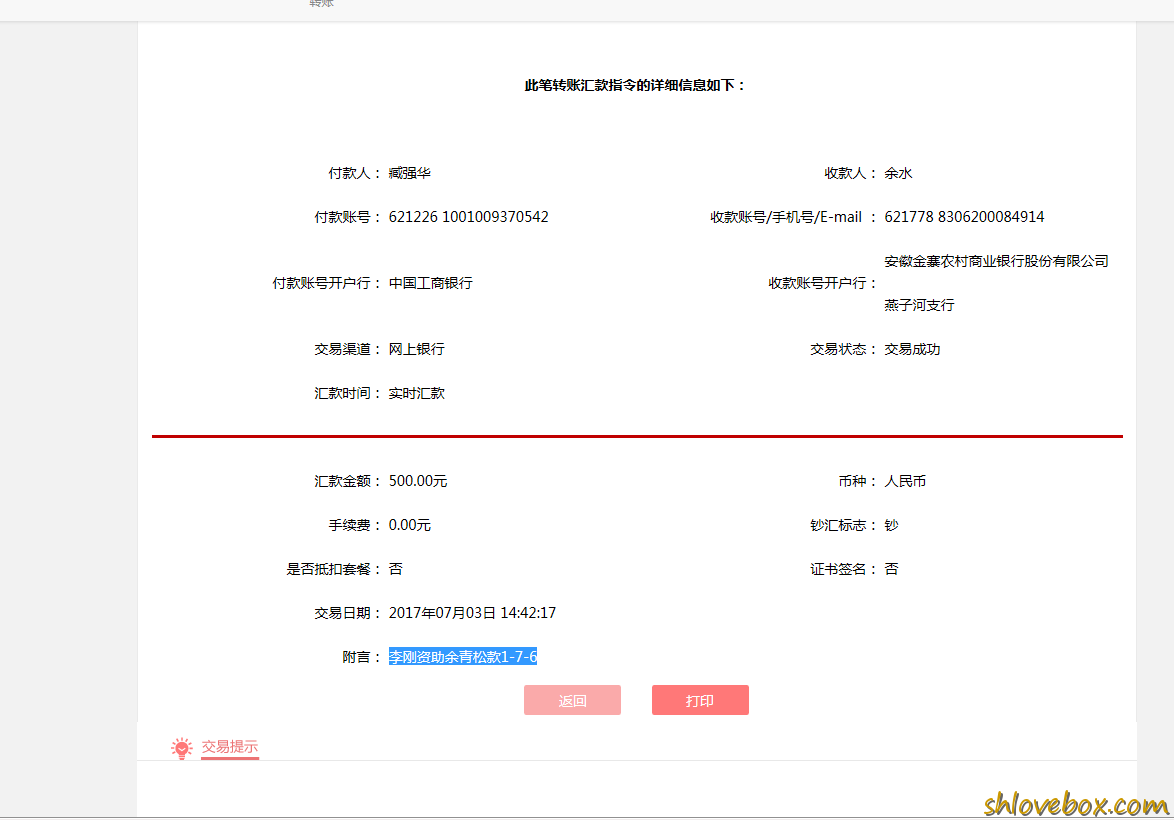The width and height of the screenshot is (1174, 820).
Task: Click the 附言 label
Action: point(361,657)
